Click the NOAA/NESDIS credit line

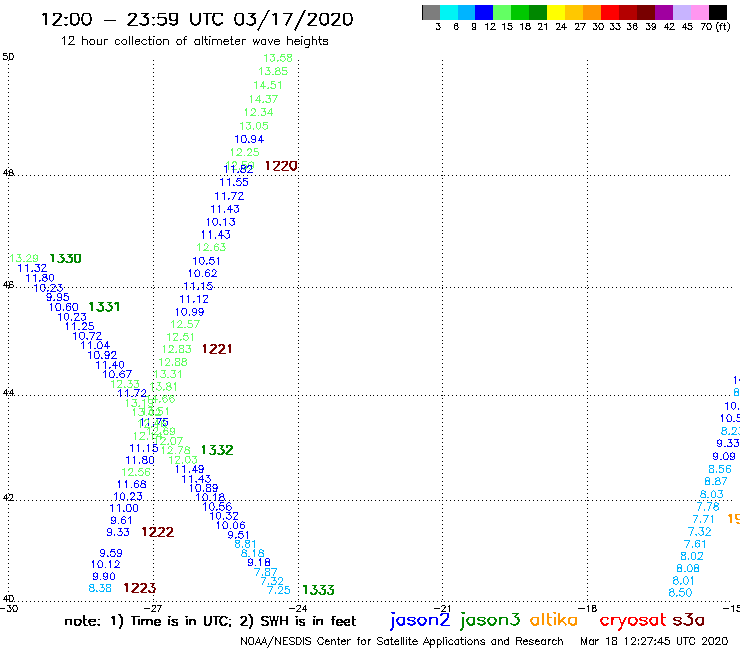point(402,642)
